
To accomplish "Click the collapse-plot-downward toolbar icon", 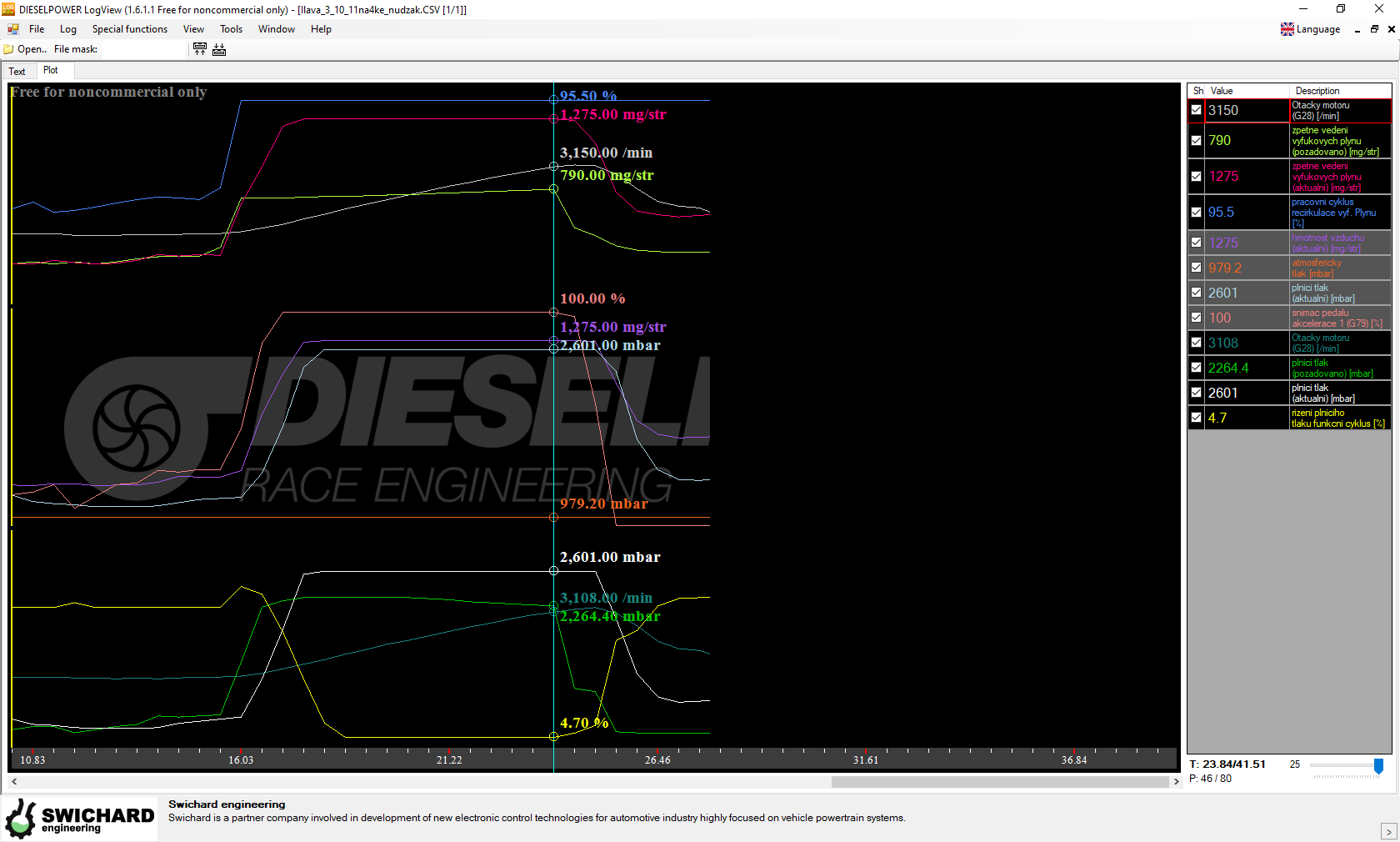I will [x=219, y=49].
